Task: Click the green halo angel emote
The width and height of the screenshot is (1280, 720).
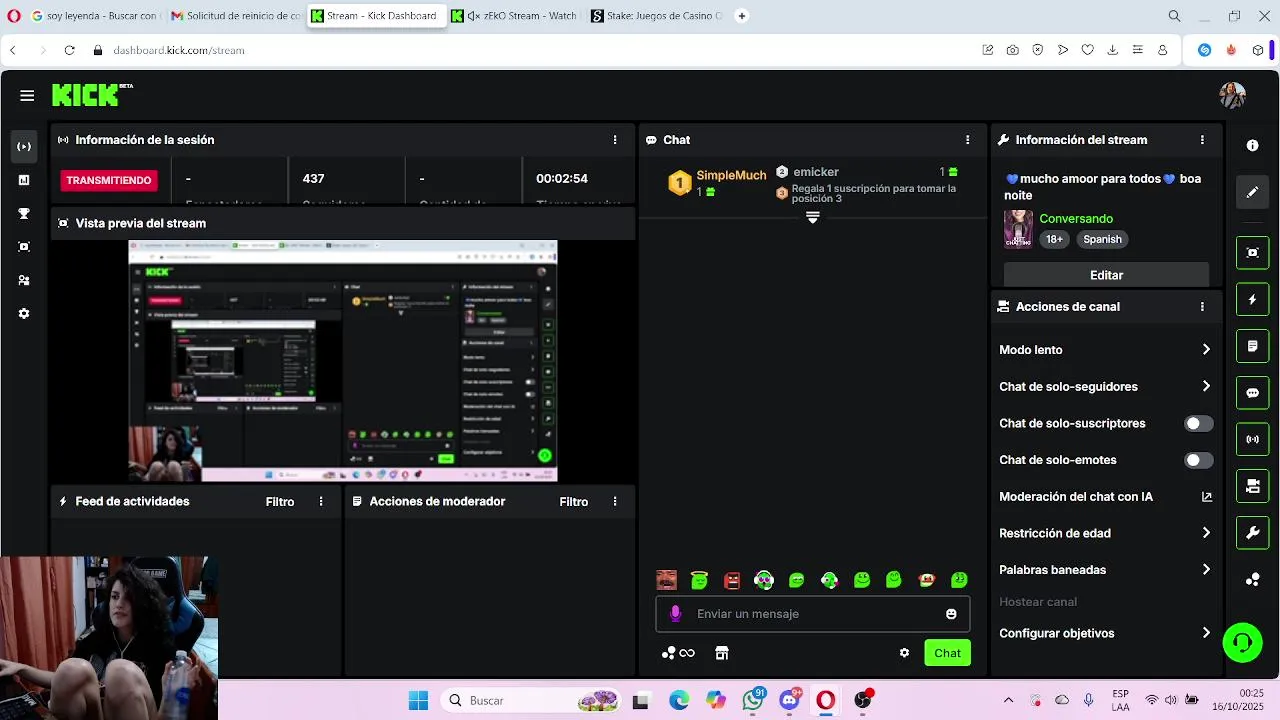Action: tap(699, 580)
